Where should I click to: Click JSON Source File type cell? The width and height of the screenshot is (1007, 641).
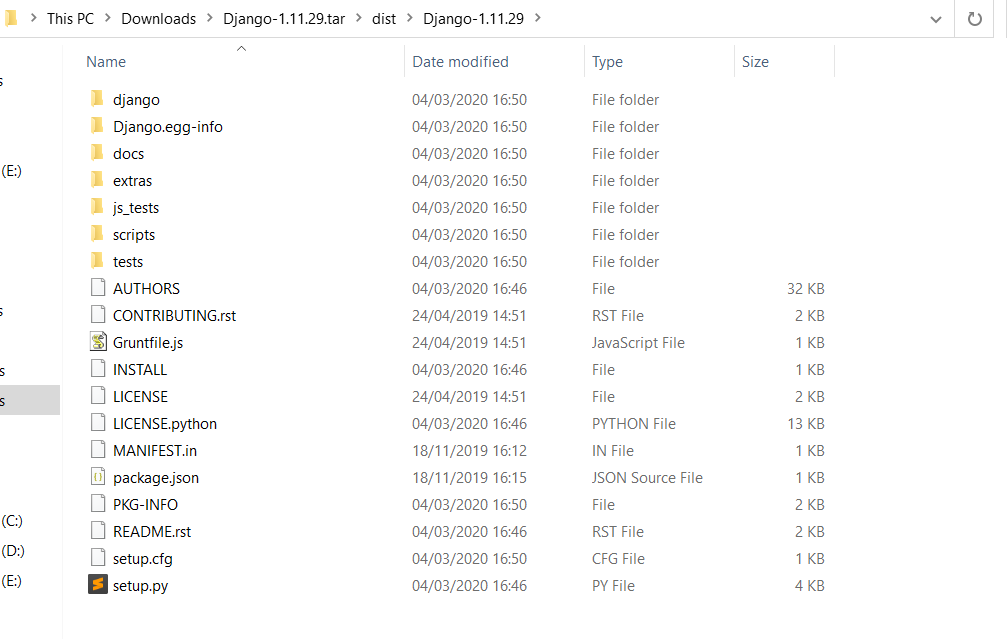click(x=647, y=477)
